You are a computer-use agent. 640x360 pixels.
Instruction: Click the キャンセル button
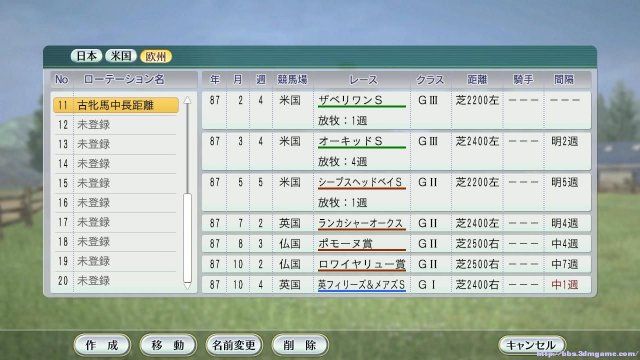pos(532,345)
